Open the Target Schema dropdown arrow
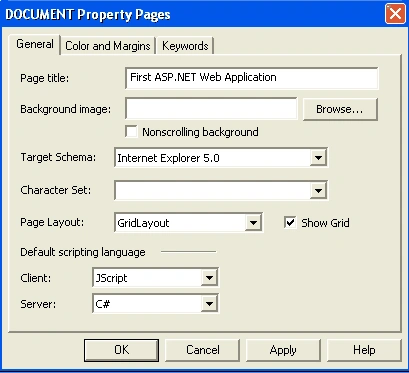Screen dimensions: 409x373 (x=318, y=158)
